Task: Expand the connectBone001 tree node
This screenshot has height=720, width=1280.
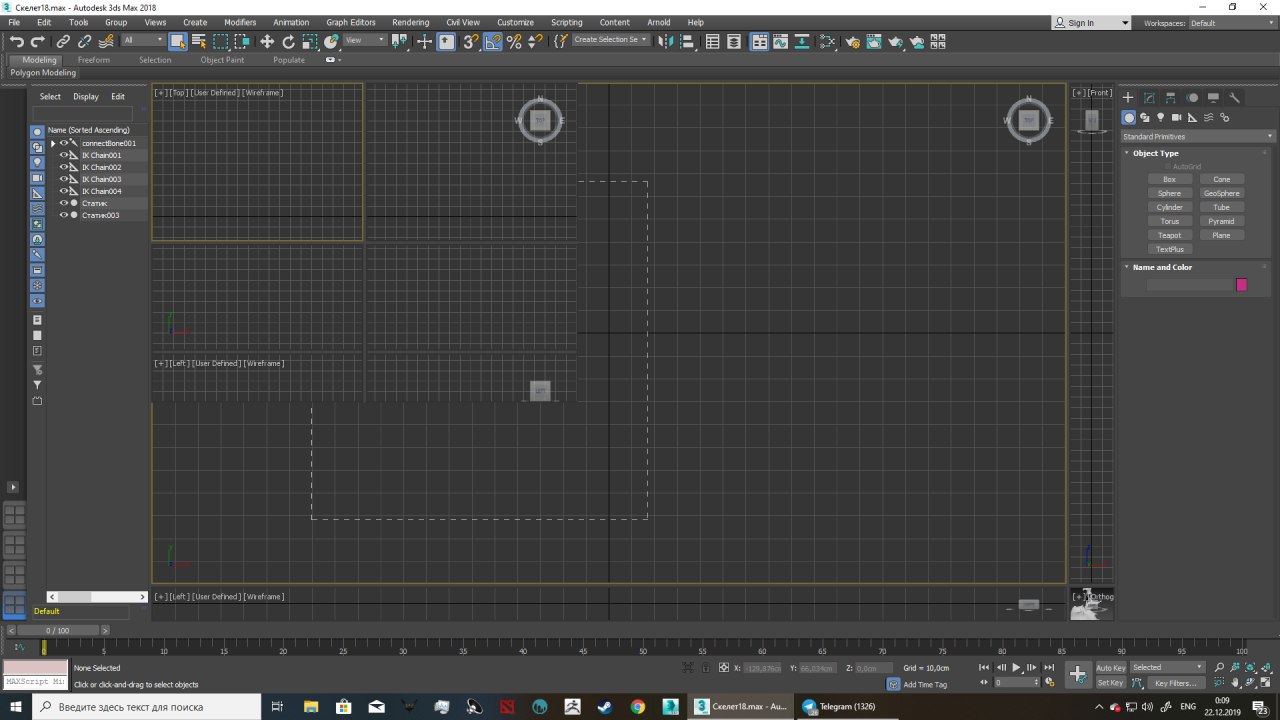Action: pyautogui.click(x=53, y=143)
